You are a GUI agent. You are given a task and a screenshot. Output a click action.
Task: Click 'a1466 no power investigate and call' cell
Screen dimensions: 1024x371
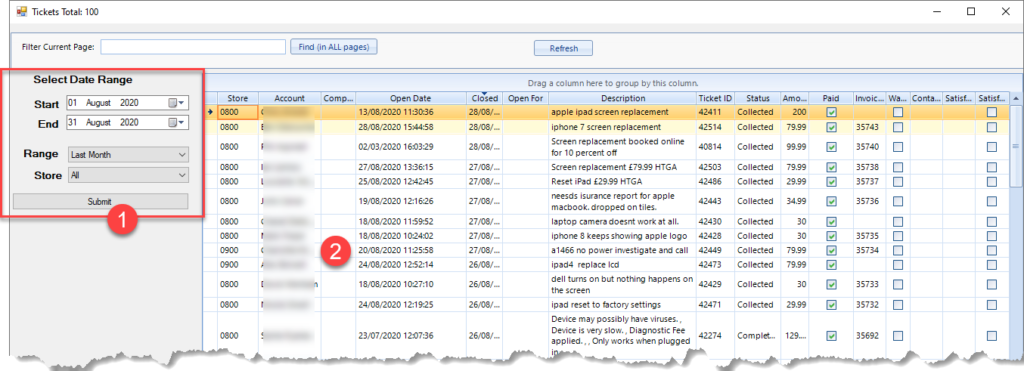point(622,250)
